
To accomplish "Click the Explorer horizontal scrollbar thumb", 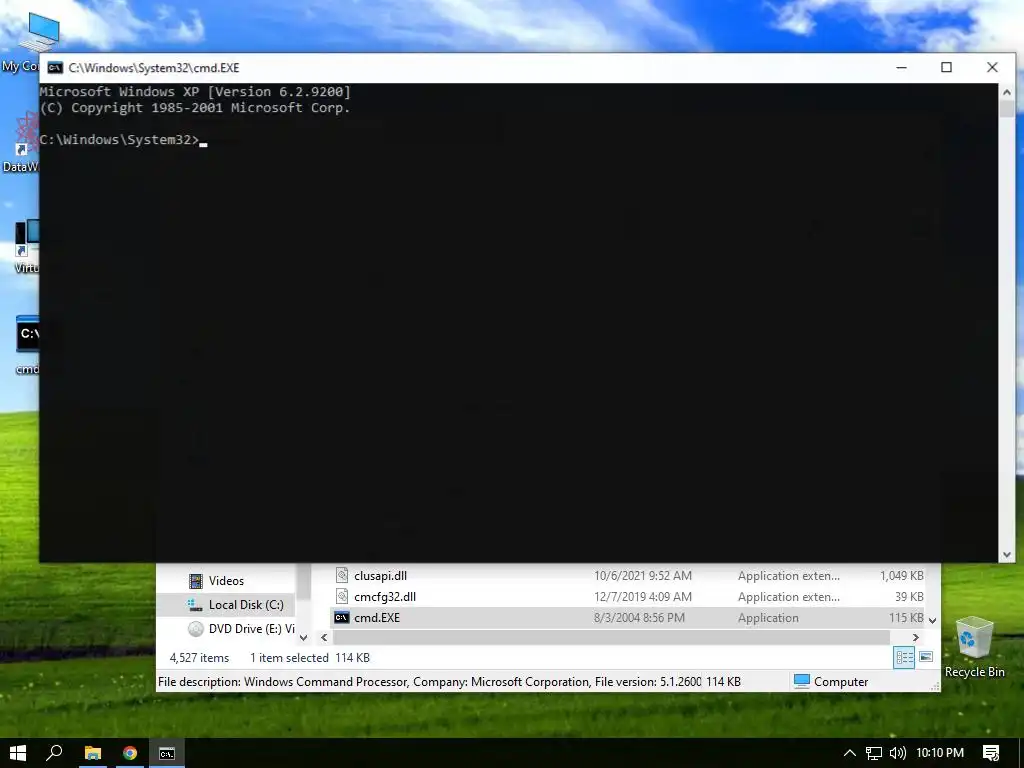I will click(611, 637).
